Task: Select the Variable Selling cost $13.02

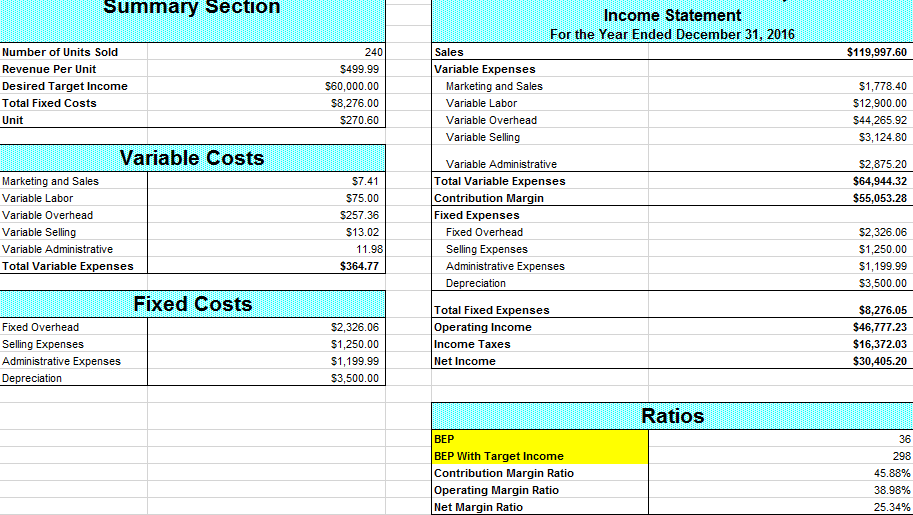Action: 362,232
